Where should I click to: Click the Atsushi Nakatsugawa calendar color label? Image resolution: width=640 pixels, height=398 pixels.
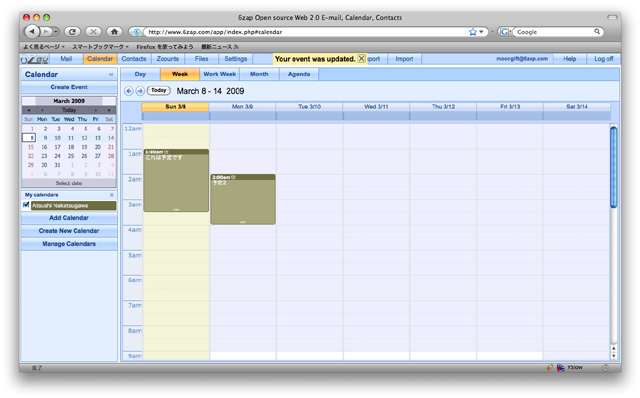(x=73, y=205)
